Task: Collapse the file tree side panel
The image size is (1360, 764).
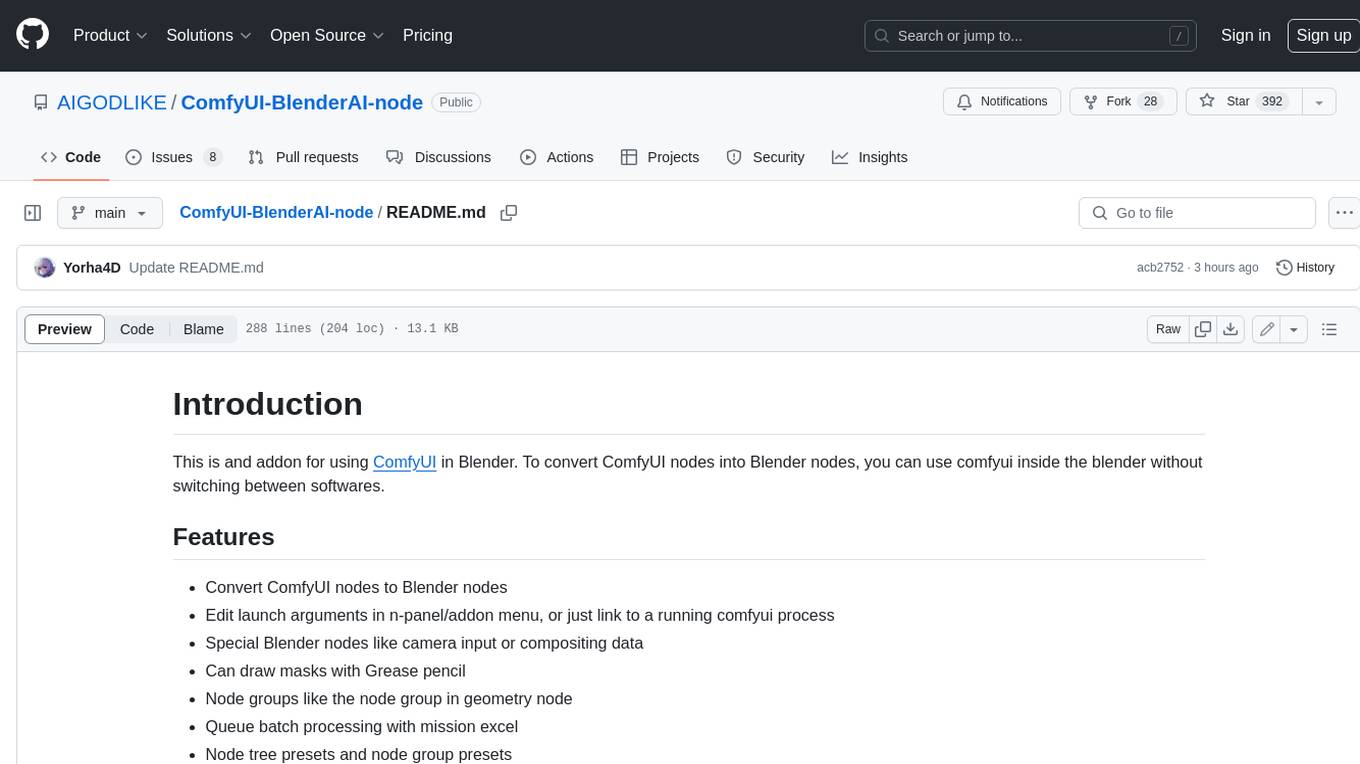Action: 33,213
